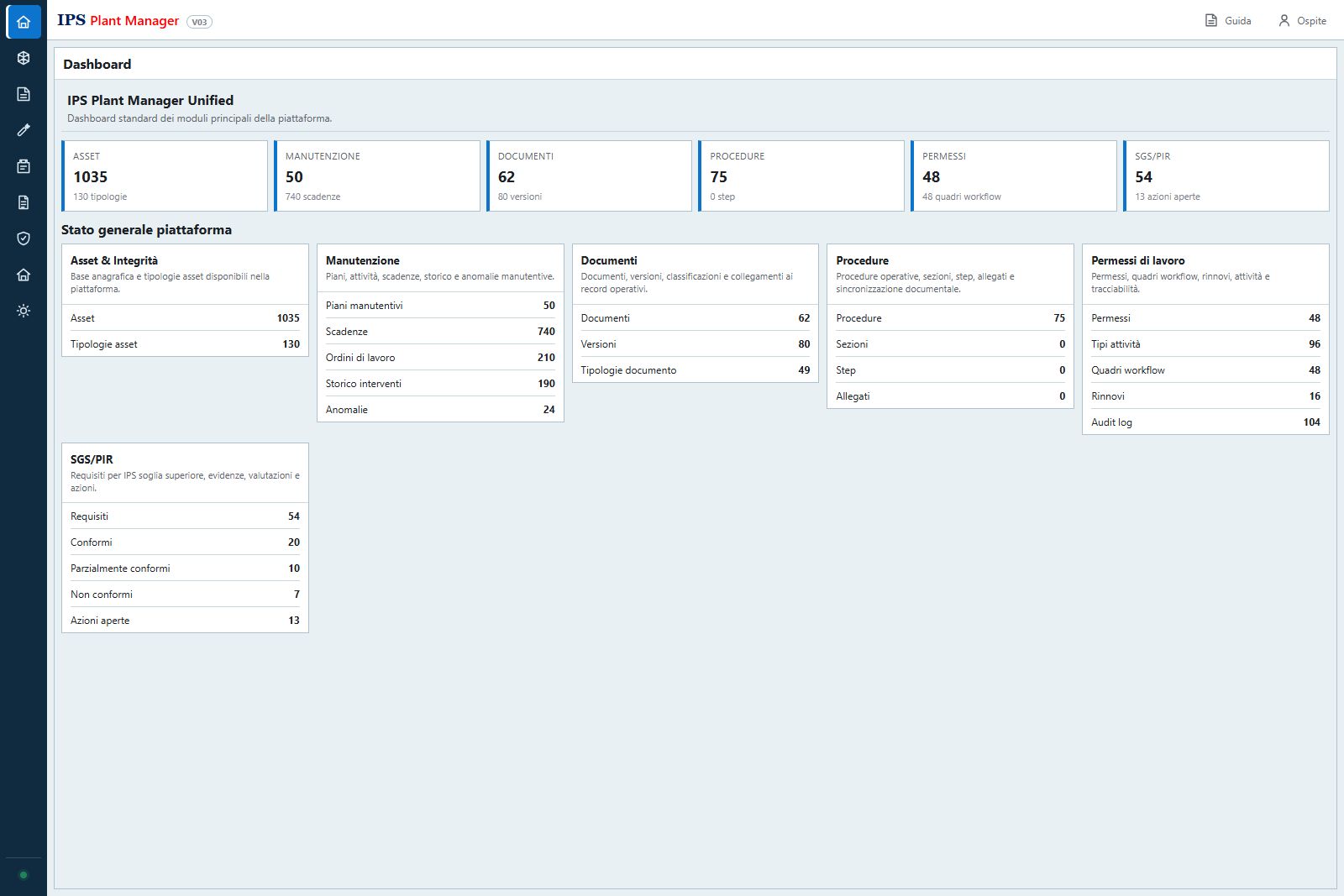Select the Parzialmente conformi row
The image size is (1344, 896).
click(x=185, y=569)
